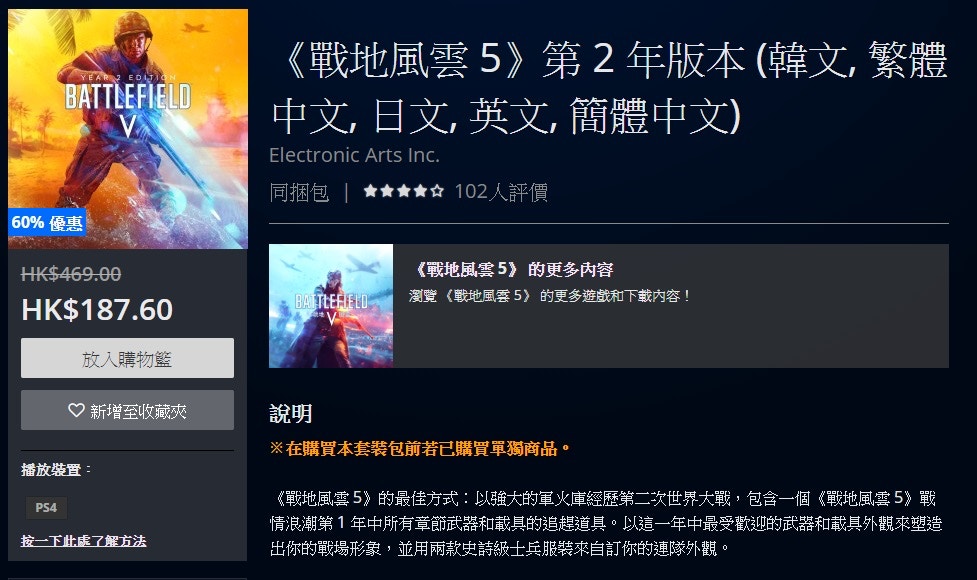The width and height of the screenshot is (977, 580).
Task: Click the 《戰地風雲 5》第 2 年版本 title
Action: (608, 87)
